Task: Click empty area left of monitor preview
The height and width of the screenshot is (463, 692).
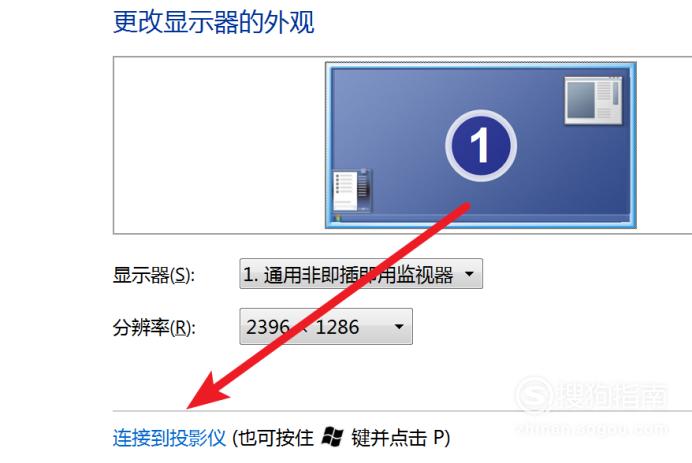Action: (219, 145)
